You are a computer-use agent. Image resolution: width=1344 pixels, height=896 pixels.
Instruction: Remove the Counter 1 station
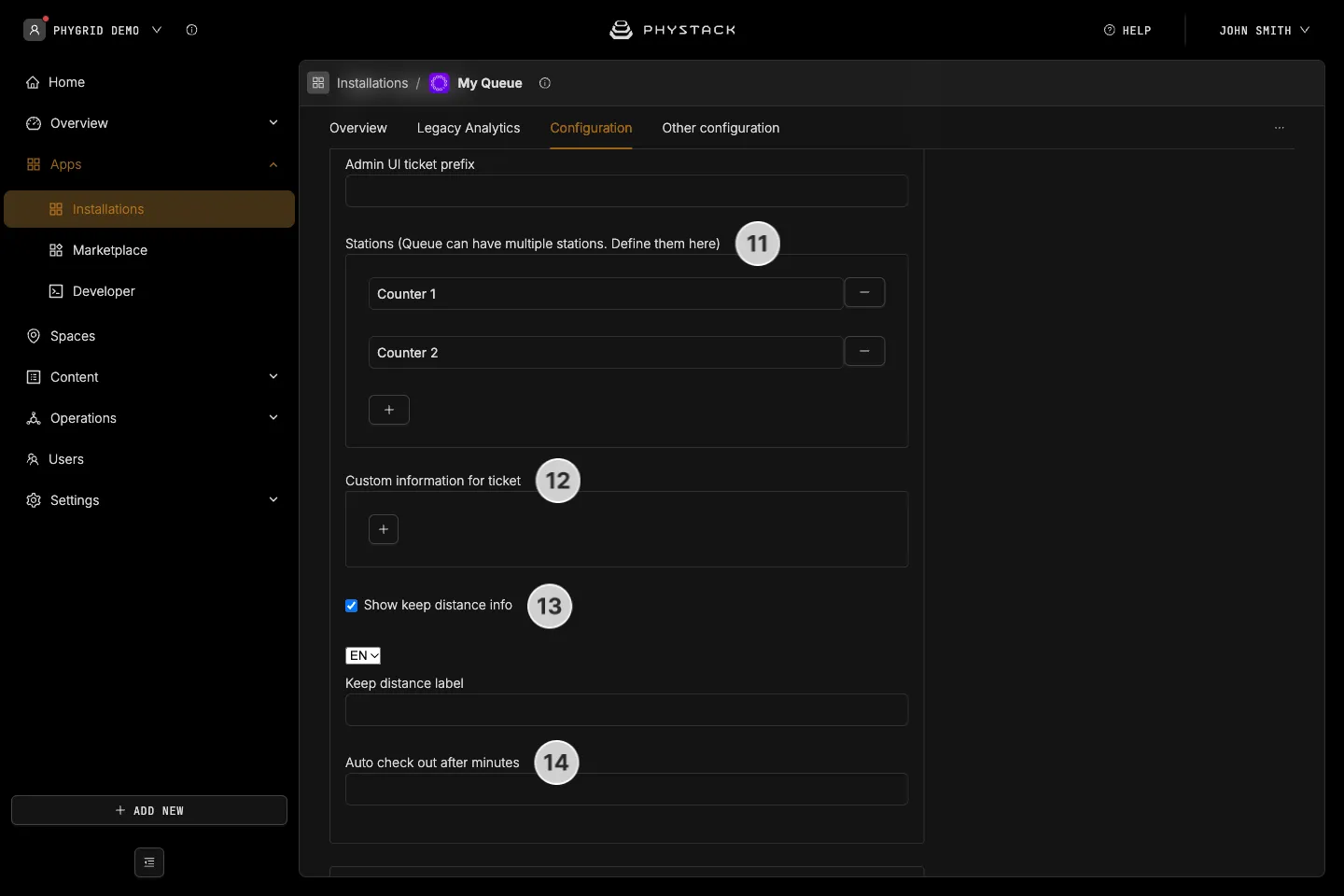864,293
